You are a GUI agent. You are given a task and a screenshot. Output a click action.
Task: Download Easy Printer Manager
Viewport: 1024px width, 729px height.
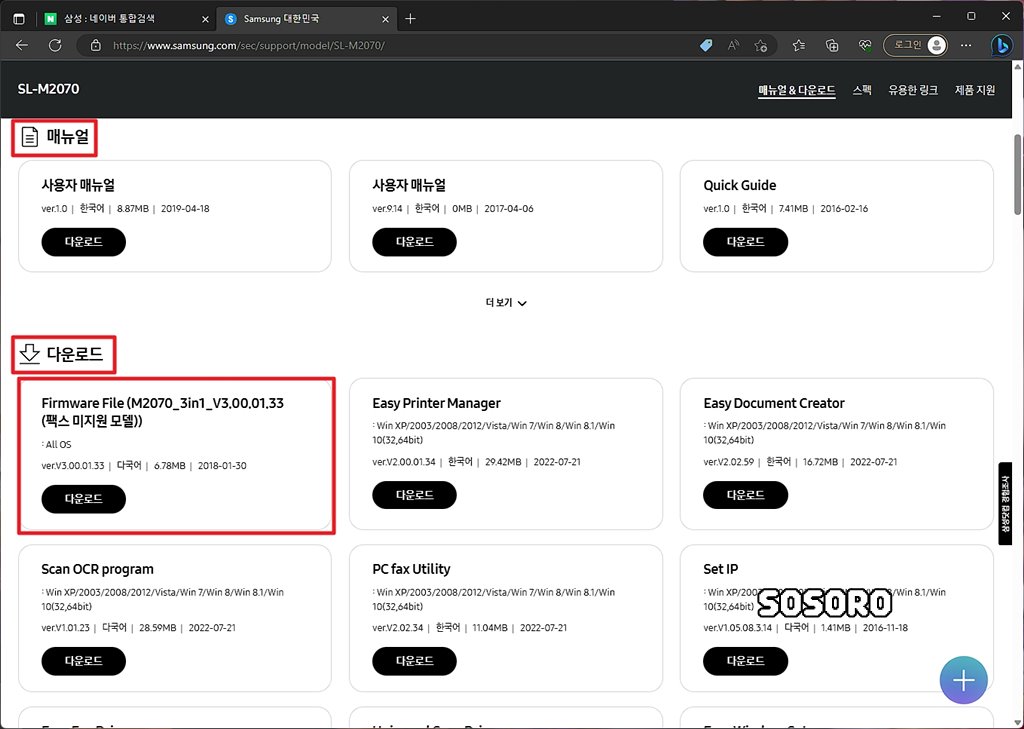(x=414, y=495)
